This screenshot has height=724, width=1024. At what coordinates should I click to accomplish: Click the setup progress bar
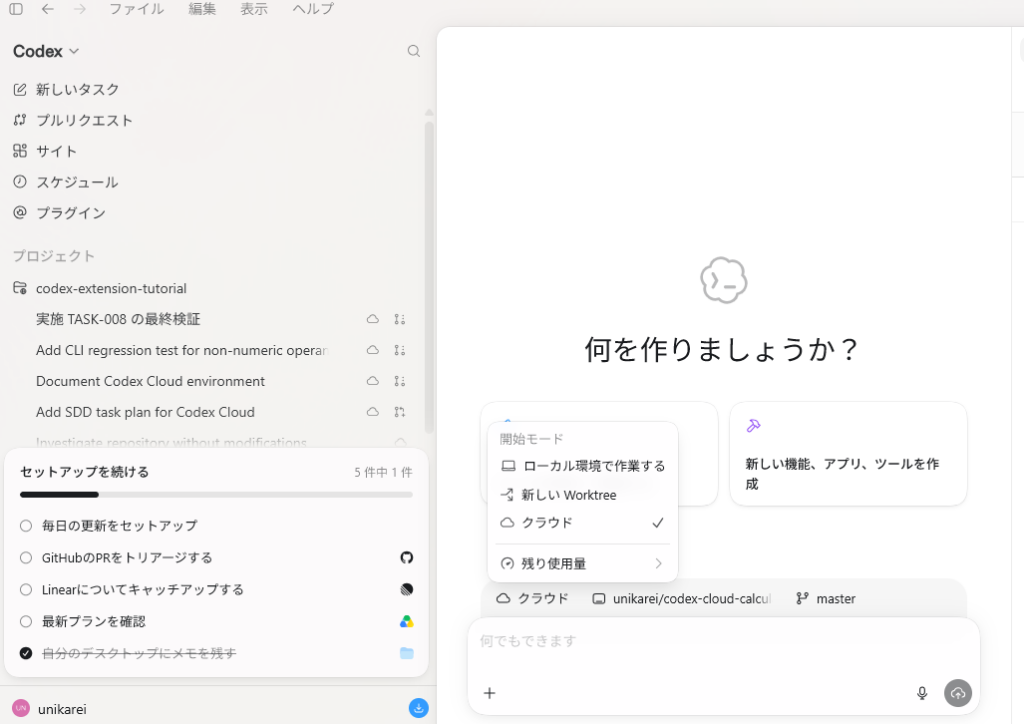[x=216, y=495]
